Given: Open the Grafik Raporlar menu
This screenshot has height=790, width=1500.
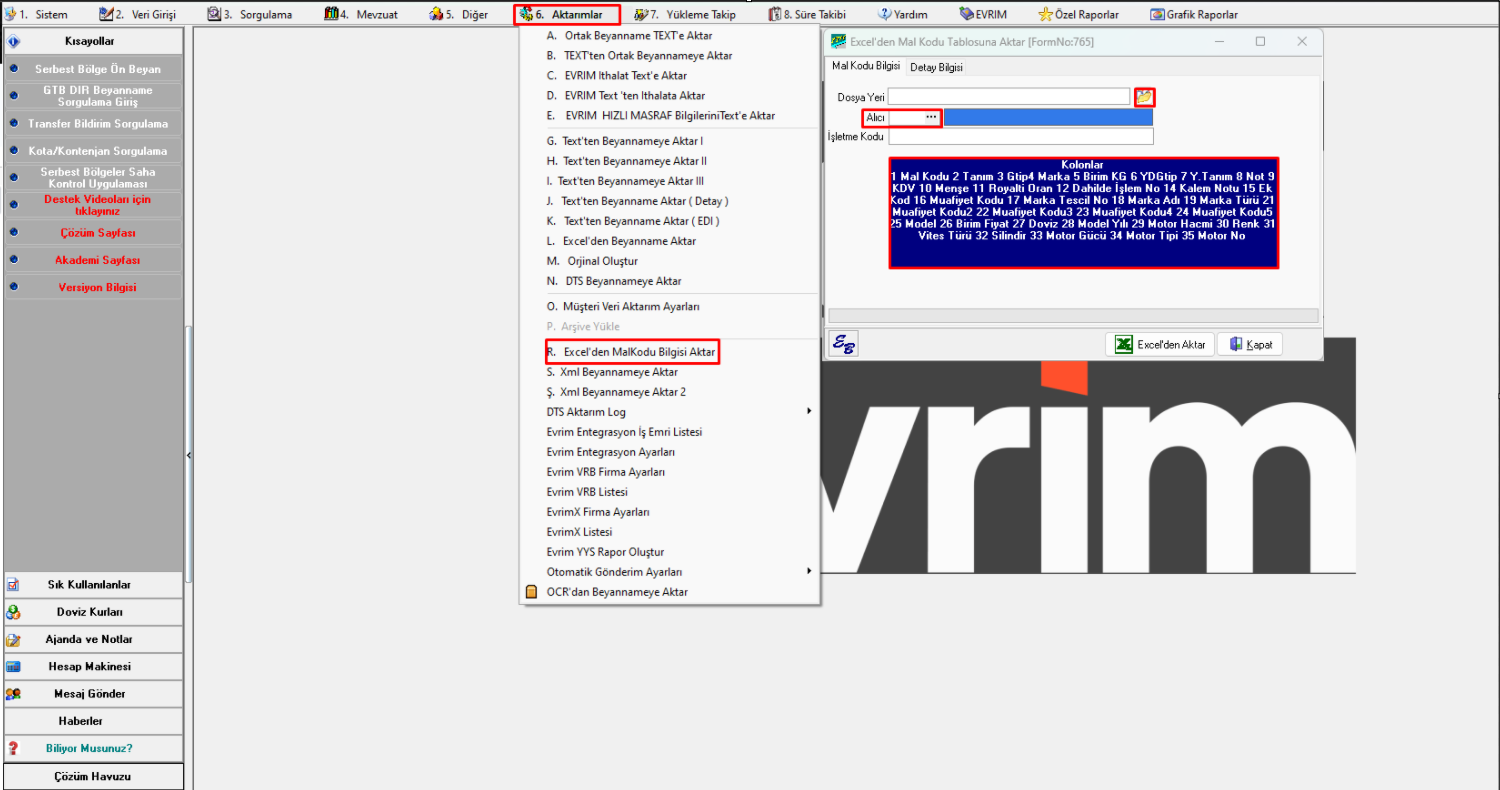Looking at the screenshot, I should pyautogui.click(x=1194, y=14).
